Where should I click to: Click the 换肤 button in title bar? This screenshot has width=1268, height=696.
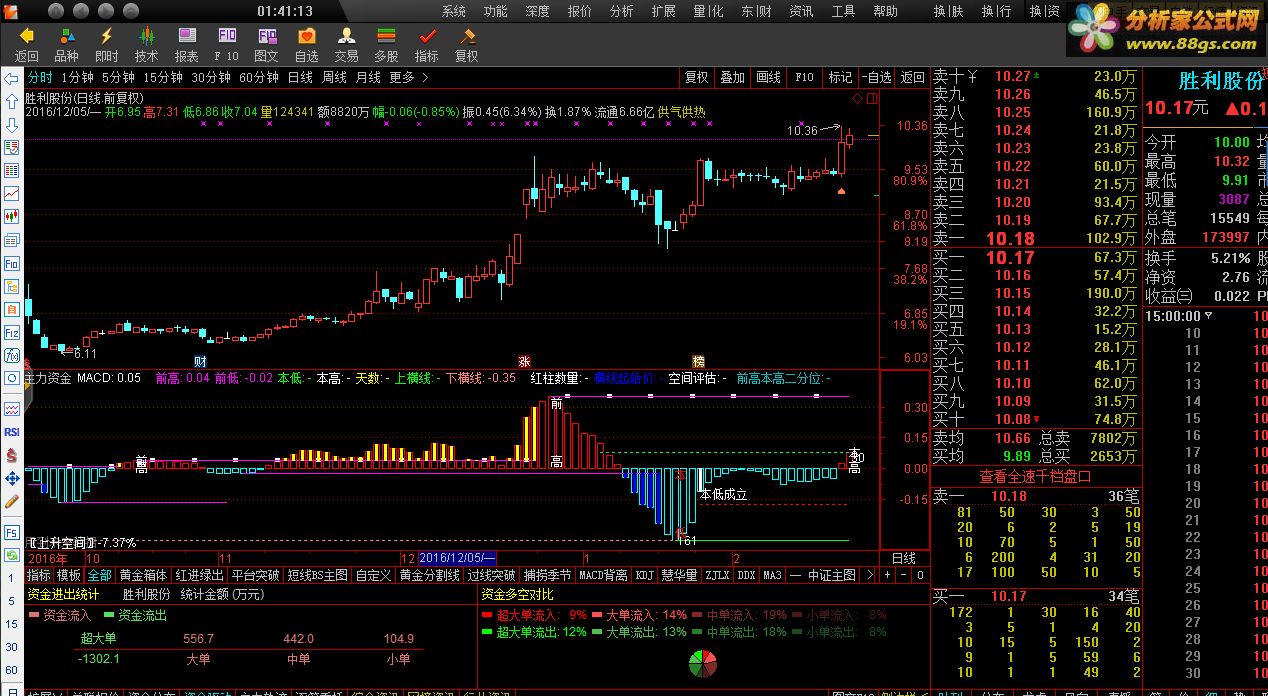point(949,11)
